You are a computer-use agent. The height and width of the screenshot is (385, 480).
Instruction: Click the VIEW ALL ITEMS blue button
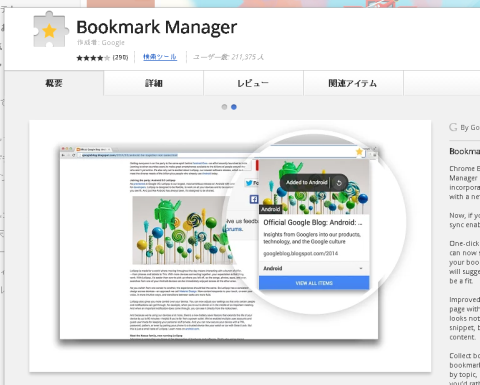[x=314, y=283]
